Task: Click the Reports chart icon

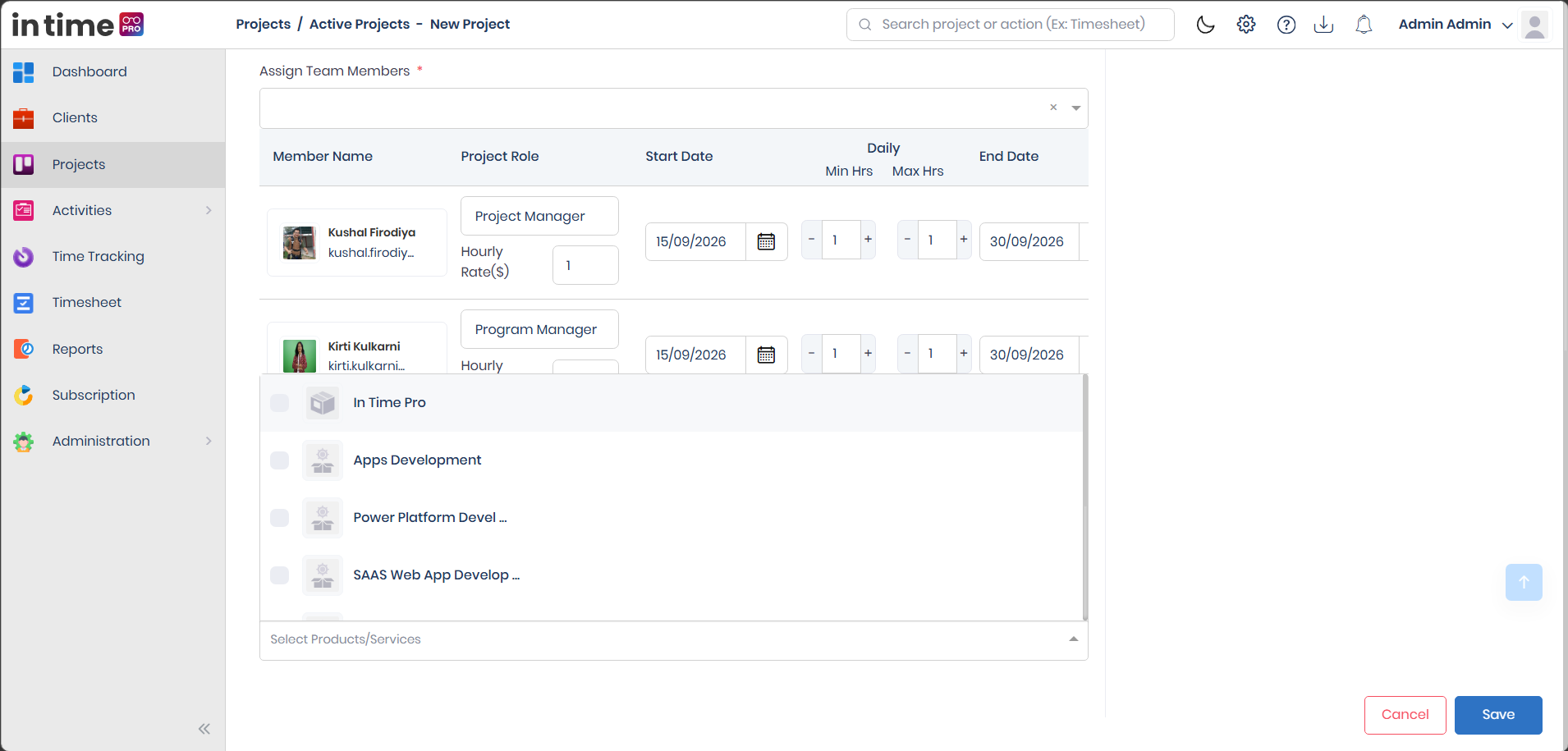Action: [24, 349]
